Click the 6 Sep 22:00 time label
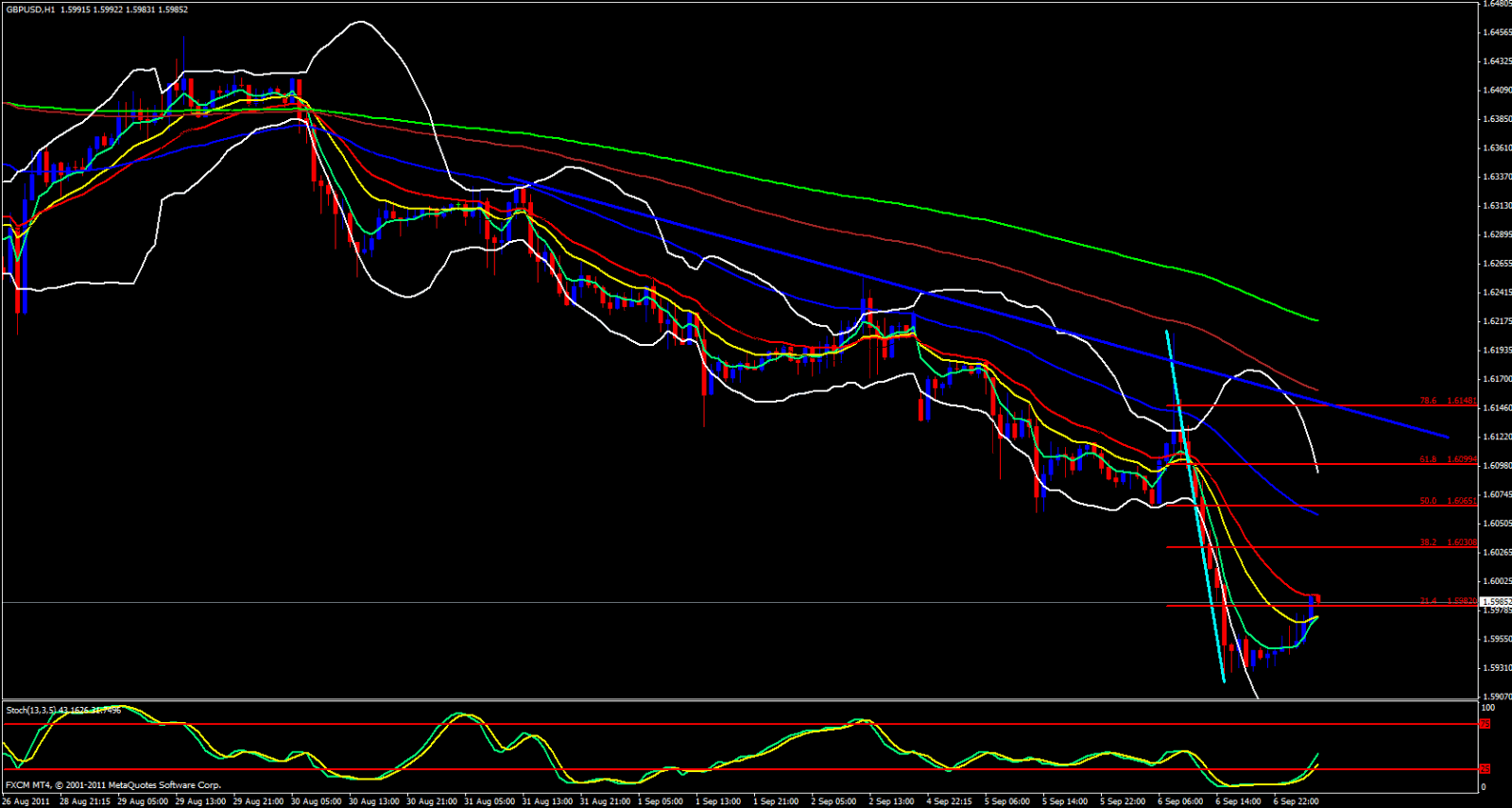Image resolution: width=1512 pixels, height=808 pixels. point(1296,801)
